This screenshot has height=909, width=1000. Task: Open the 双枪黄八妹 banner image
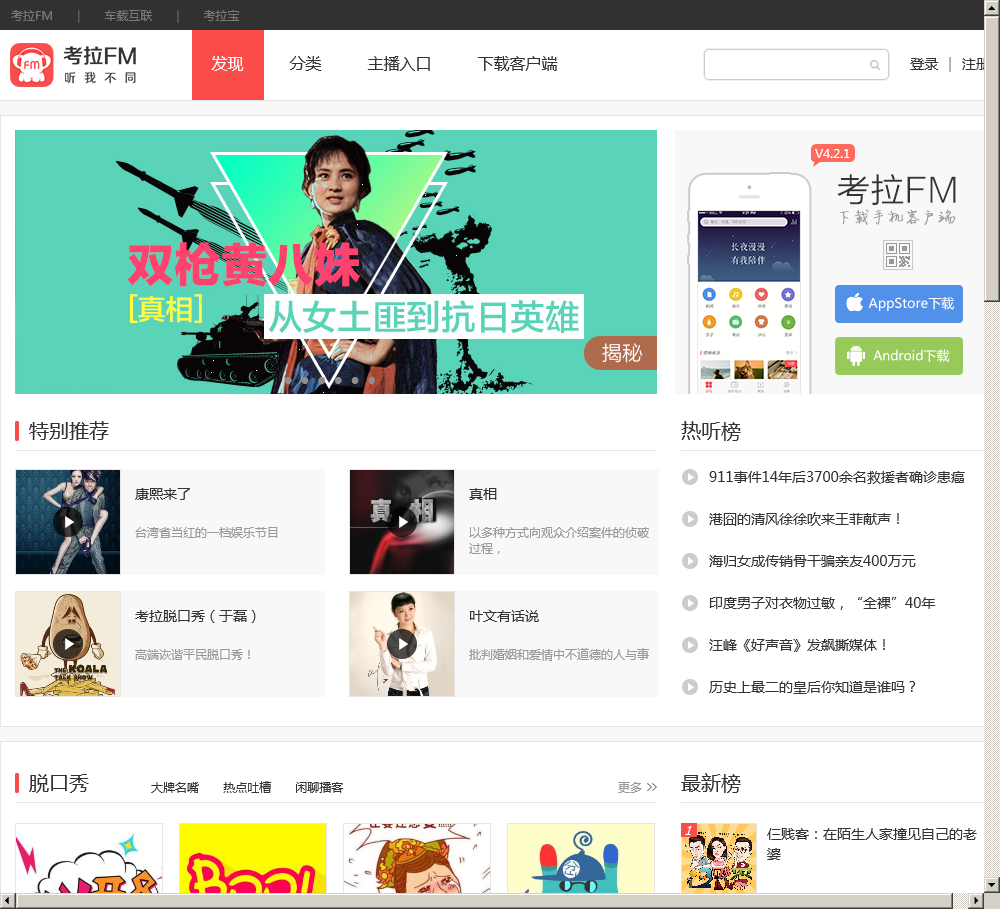pyautogui.click(x=335, y=262)
